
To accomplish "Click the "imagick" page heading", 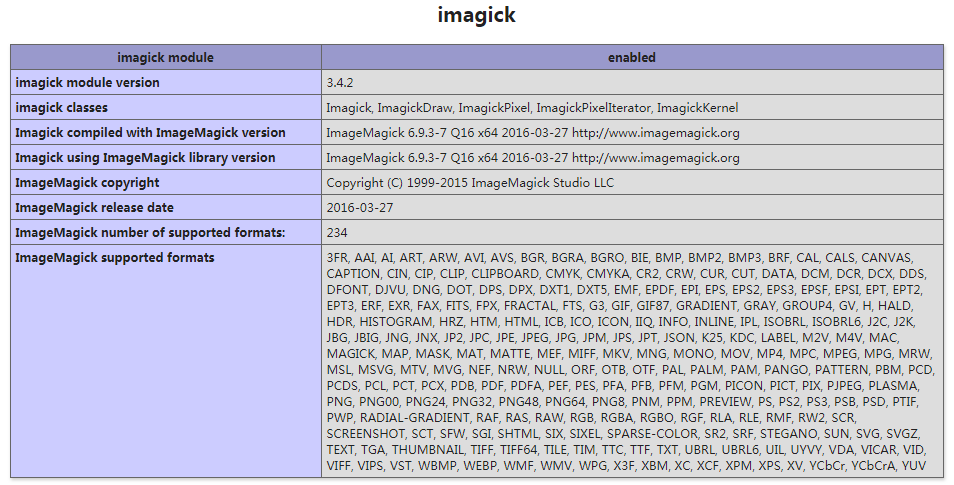I will click(476, 16).
